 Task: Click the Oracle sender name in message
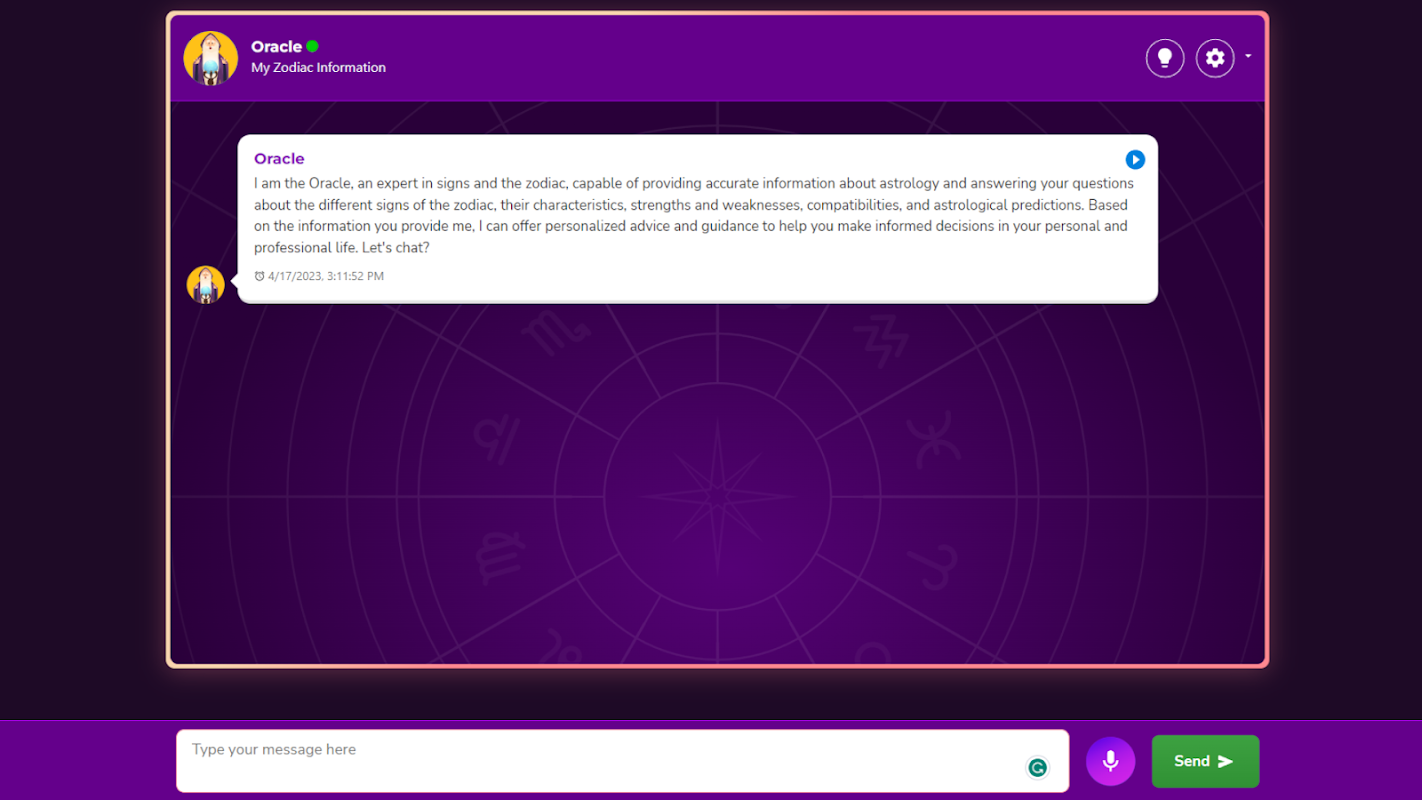(279, 159)
